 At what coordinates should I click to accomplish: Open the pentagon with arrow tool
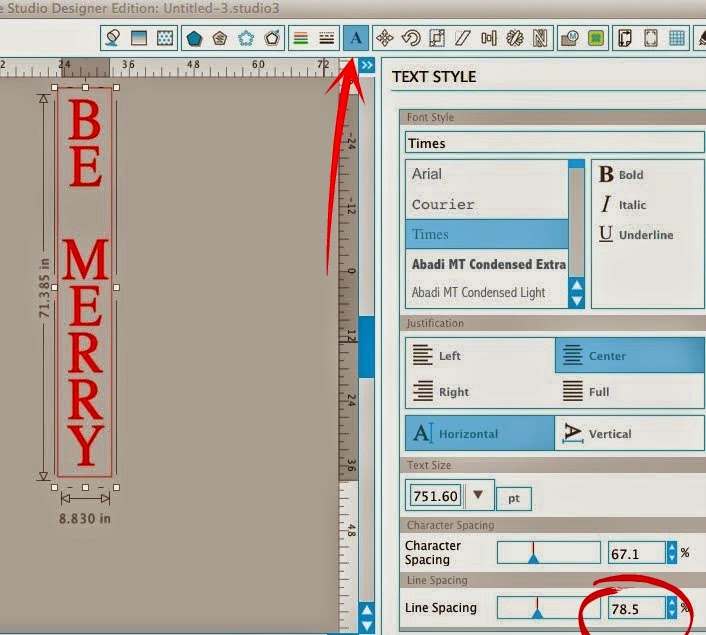coord(272,38)
